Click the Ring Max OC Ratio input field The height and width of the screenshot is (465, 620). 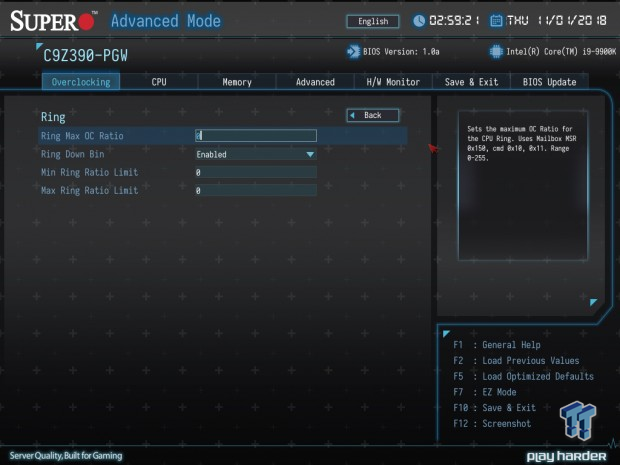(256, 136)
